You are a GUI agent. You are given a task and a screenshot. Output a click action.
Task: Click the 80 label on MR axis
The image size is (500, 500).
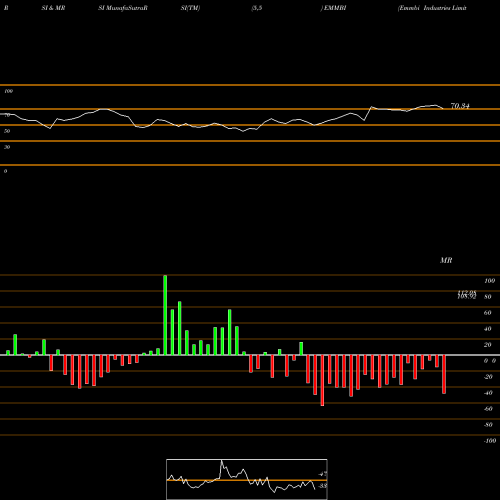pos(488,297)
